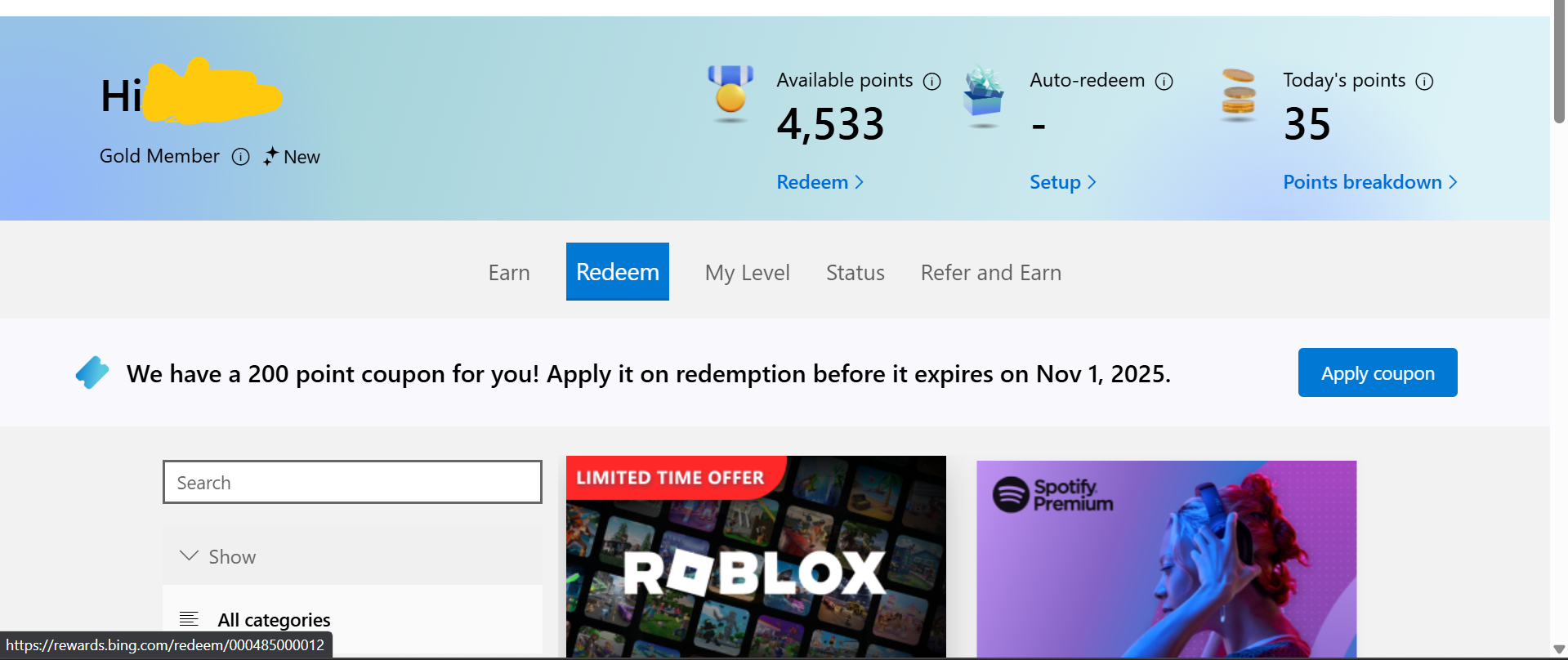
Task: Click the scrollbar down arrow
Action: (x=1559, y=649)
